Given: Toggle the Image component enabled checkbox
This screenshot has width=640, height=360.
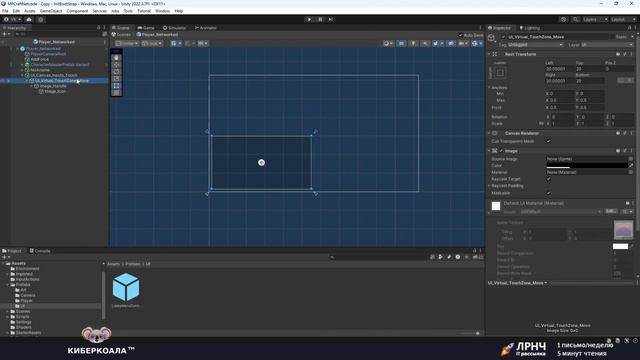Looking at the screenshot, I should click(501, 151).
